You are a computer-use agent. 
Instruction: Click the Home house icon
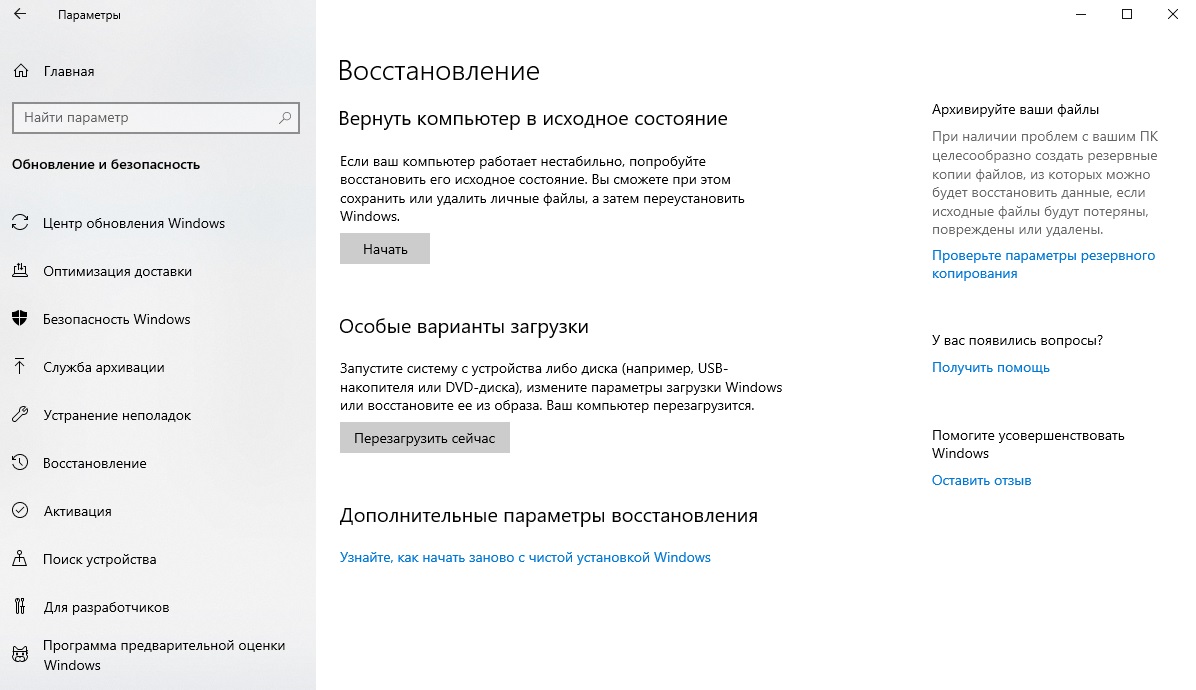[x=21, y=71]
